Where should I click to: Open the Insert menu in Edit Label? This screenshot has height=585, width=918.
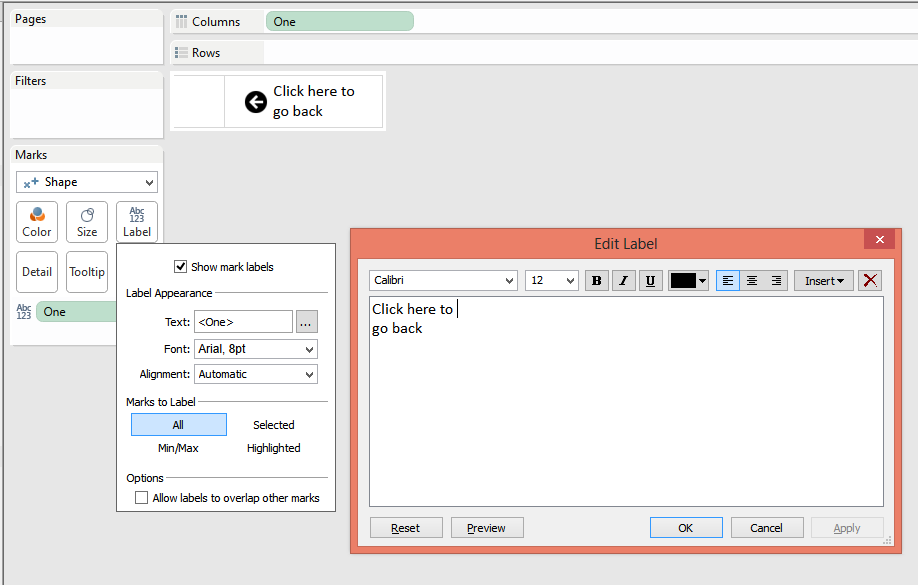click(x=824, y=280)
